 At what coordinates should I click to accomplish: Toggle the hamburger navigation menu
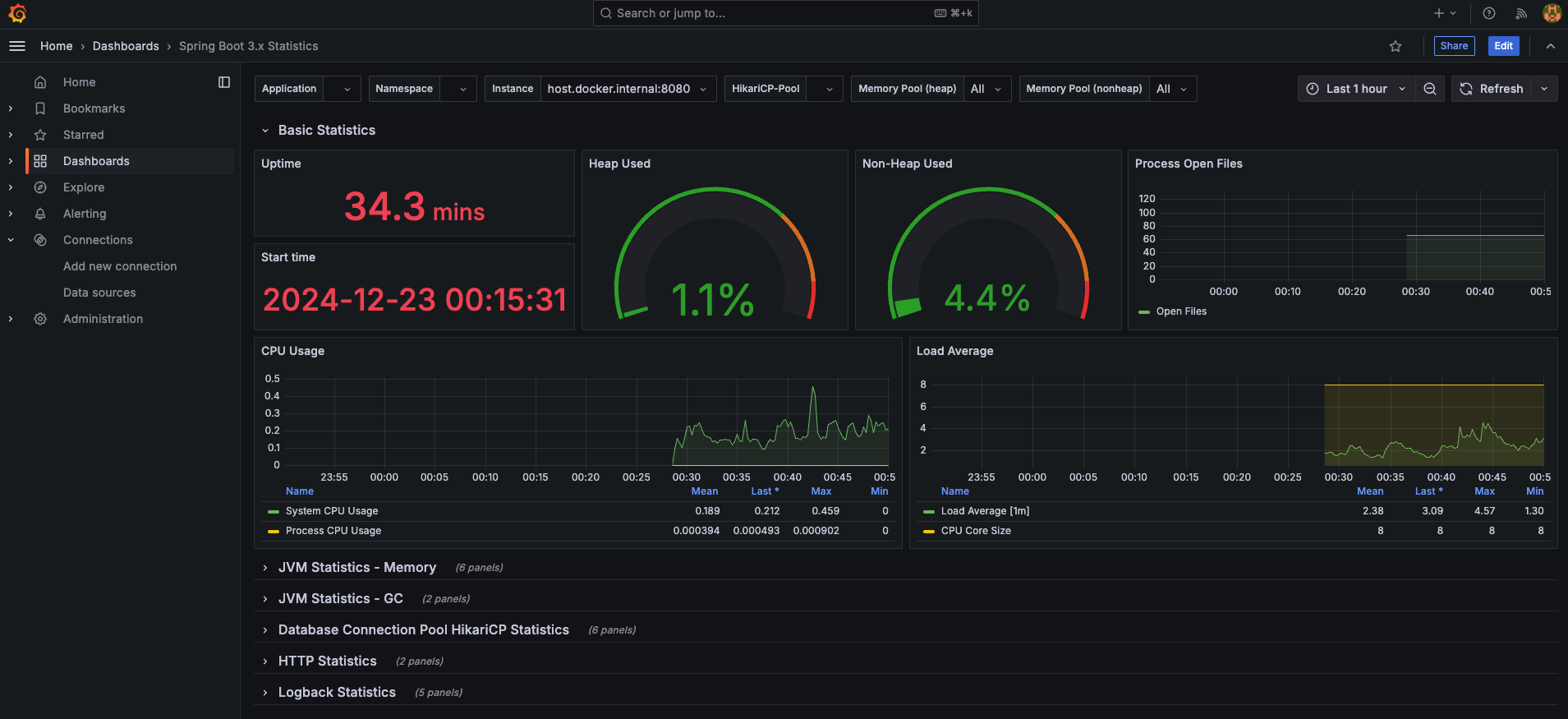17,46
